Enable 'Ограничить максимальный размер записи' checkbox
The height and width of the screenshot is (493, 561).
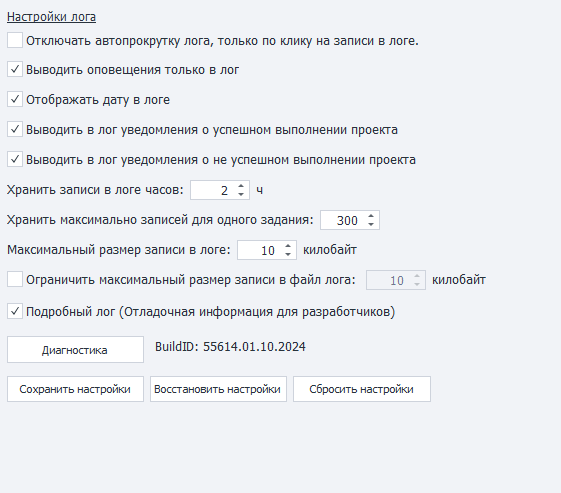click(15, 279)
